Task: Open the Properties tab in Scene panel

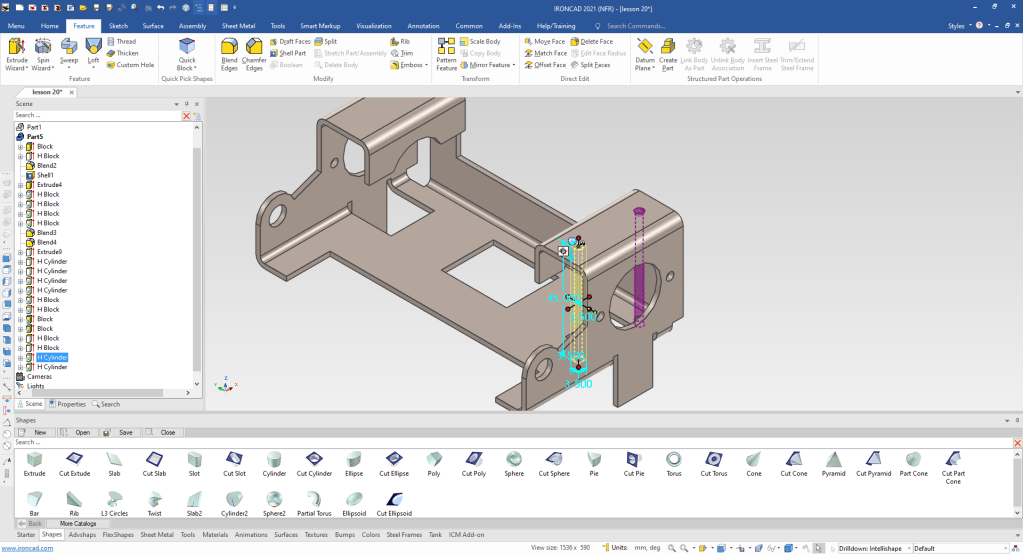Action: coord(67,404)
